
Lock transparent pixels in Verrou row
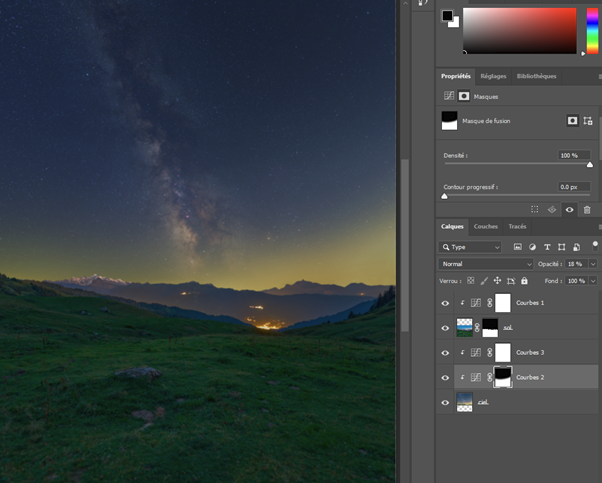pos(471,281)
